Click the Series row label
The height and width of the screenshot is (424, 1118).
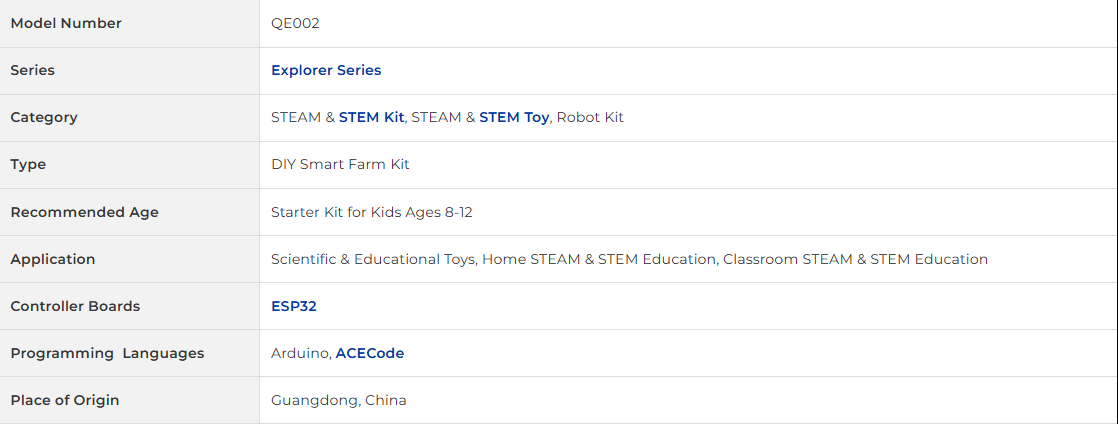pos(32,71)
